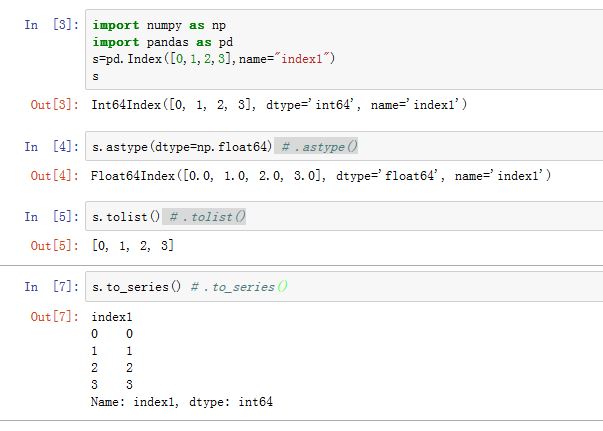Click the Float64Index output text
Image resolution: width=603 pixels, height=431 pixels.
click(x=321, y=176)
